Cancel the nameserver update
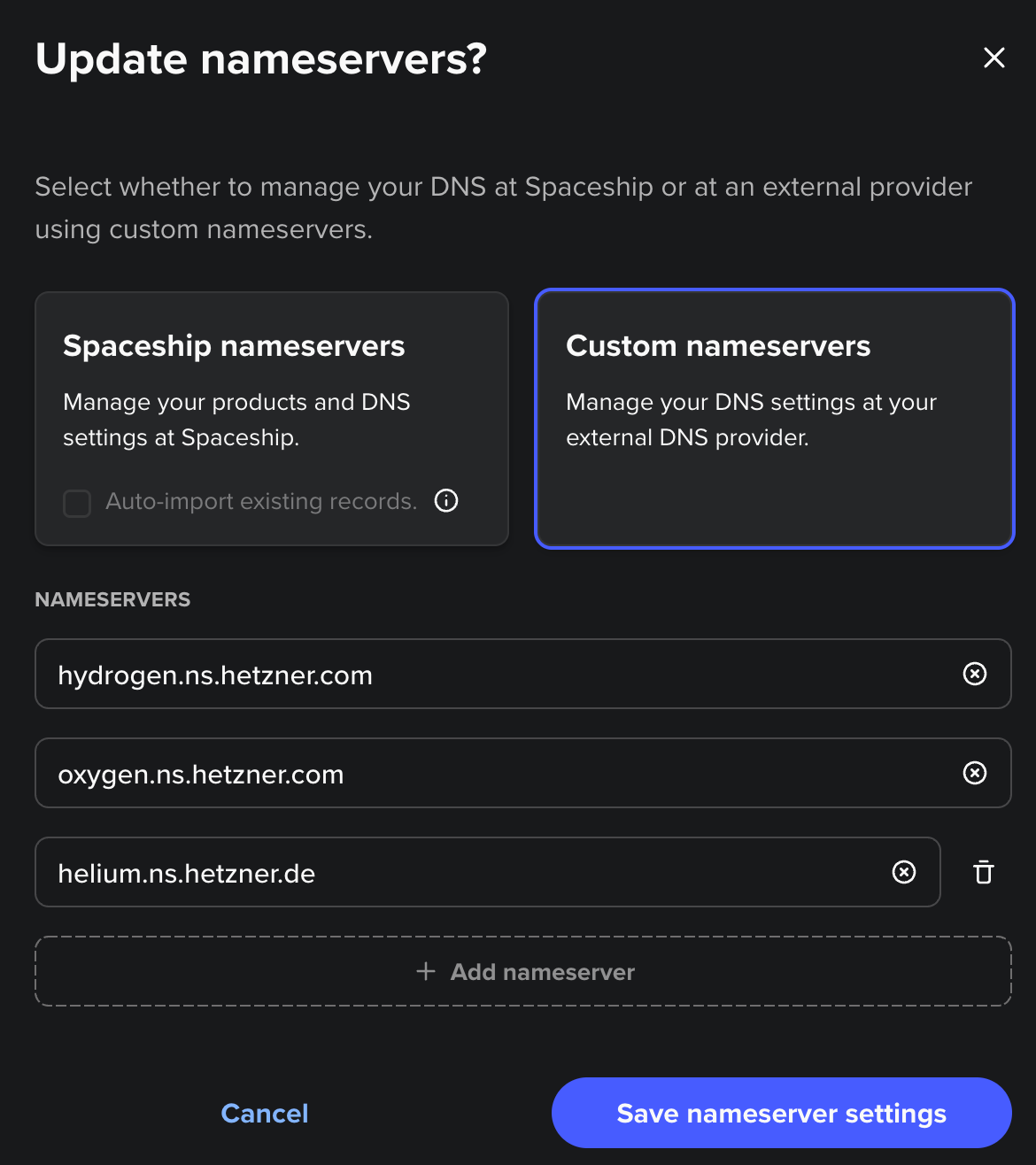This screenshot has height=1165, width=1036. 264,1113
